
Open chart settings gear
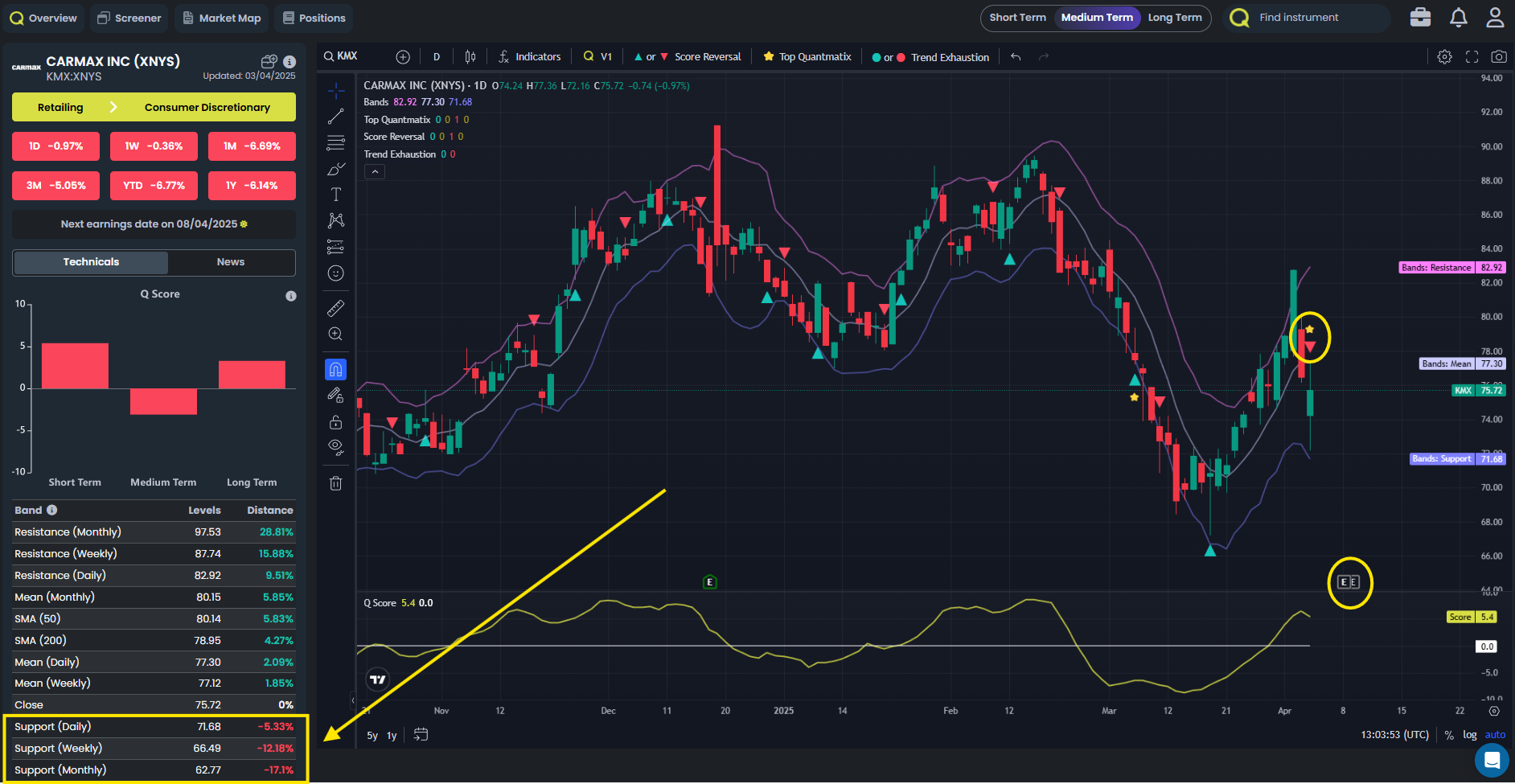[x=1445, y=57]
